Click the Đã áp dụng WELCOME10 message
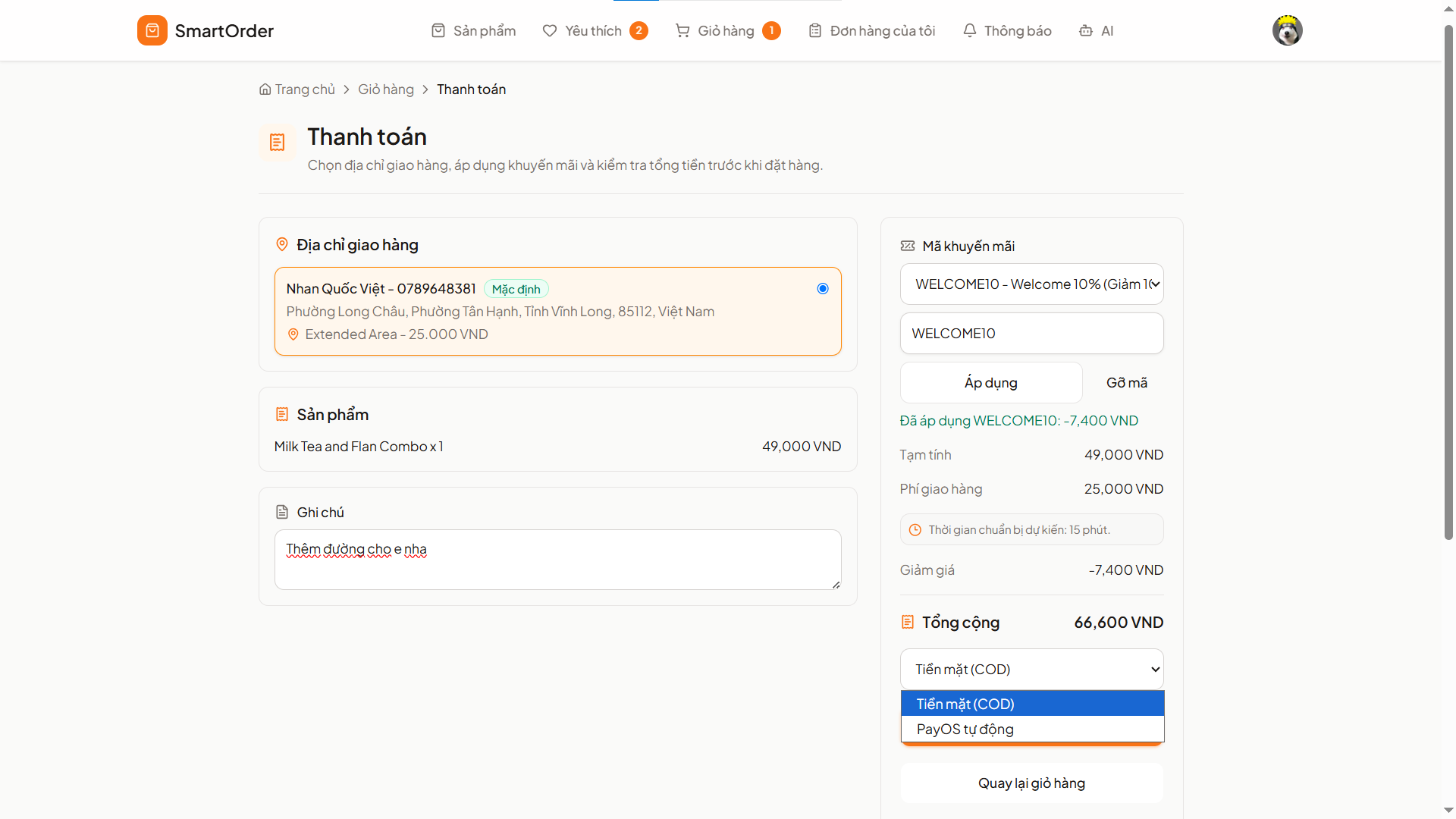Screen dimensions: 1456x819 point(1018,420)
